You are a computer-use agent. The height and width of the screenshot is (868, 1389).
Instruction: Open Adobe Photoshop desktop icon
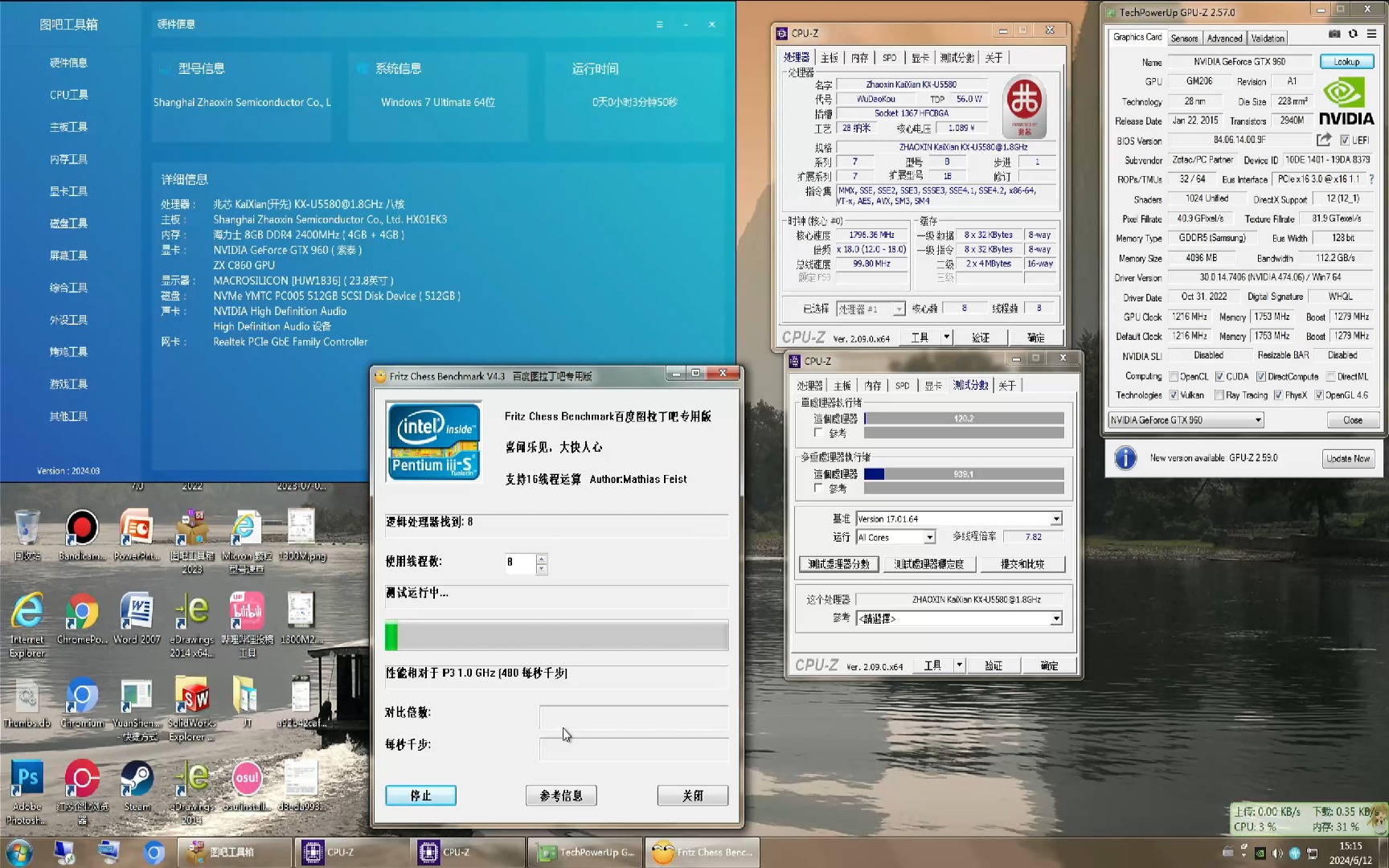(x=27, y=792)
